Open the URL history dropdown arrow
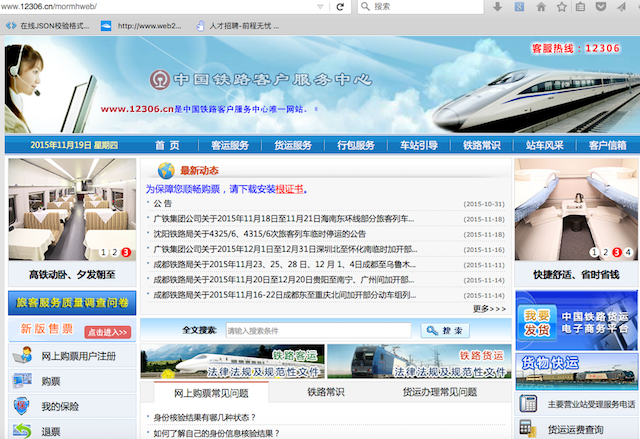The height and width of the screenshot is (439, 640). point(320,7)
